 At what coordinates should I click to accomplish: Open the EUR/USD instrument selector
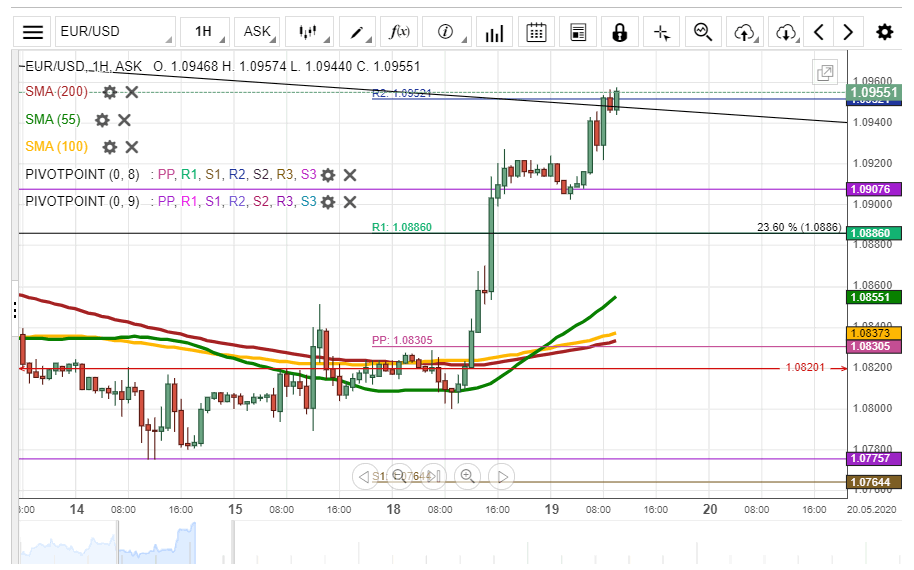click(x=115, y=31)
